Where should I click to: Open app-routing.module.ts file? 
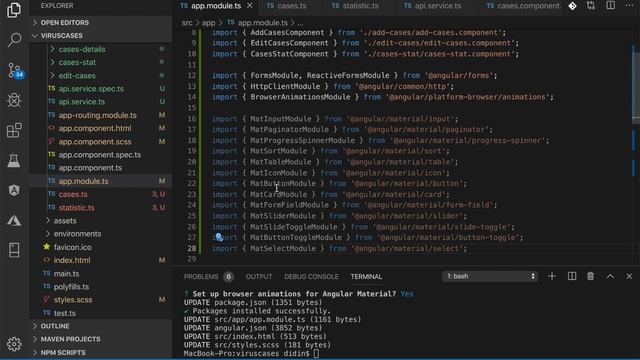97,115
